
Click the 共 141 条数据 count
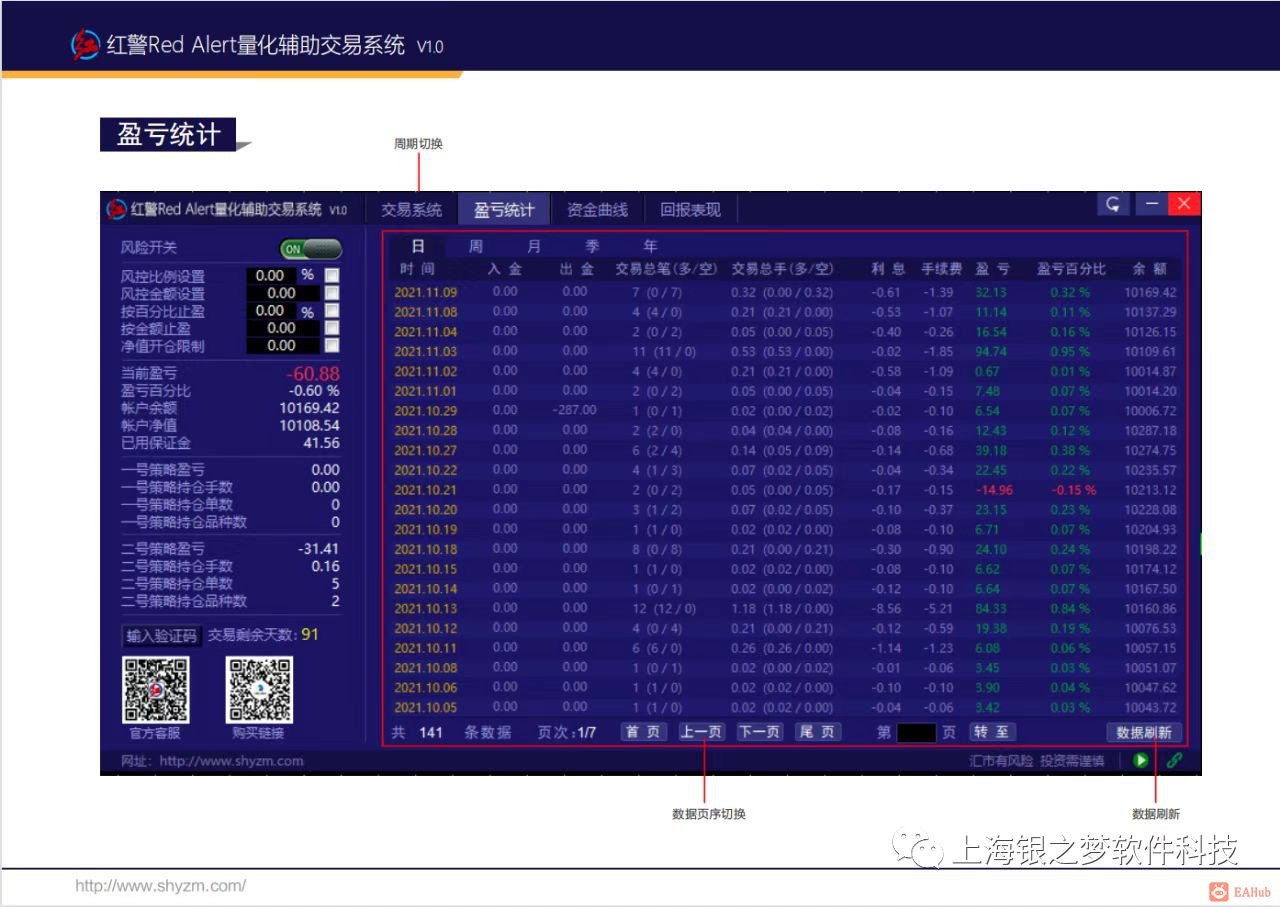(x=451, y=733)
